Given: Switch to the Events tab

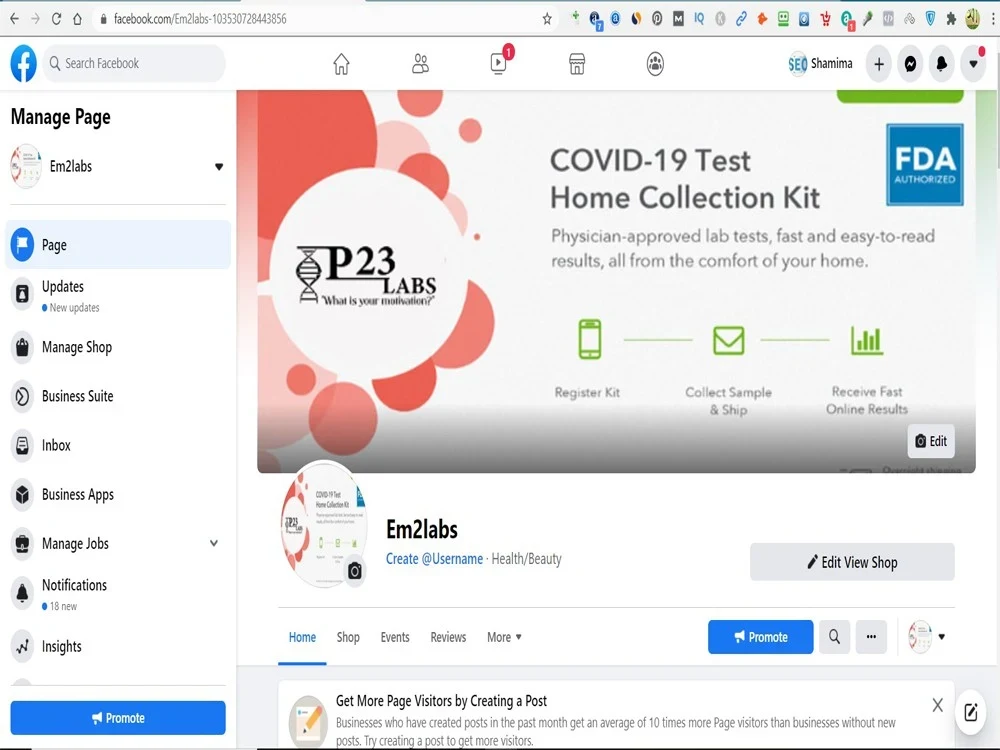Looking at the screenshot, I should pos(395,637).
